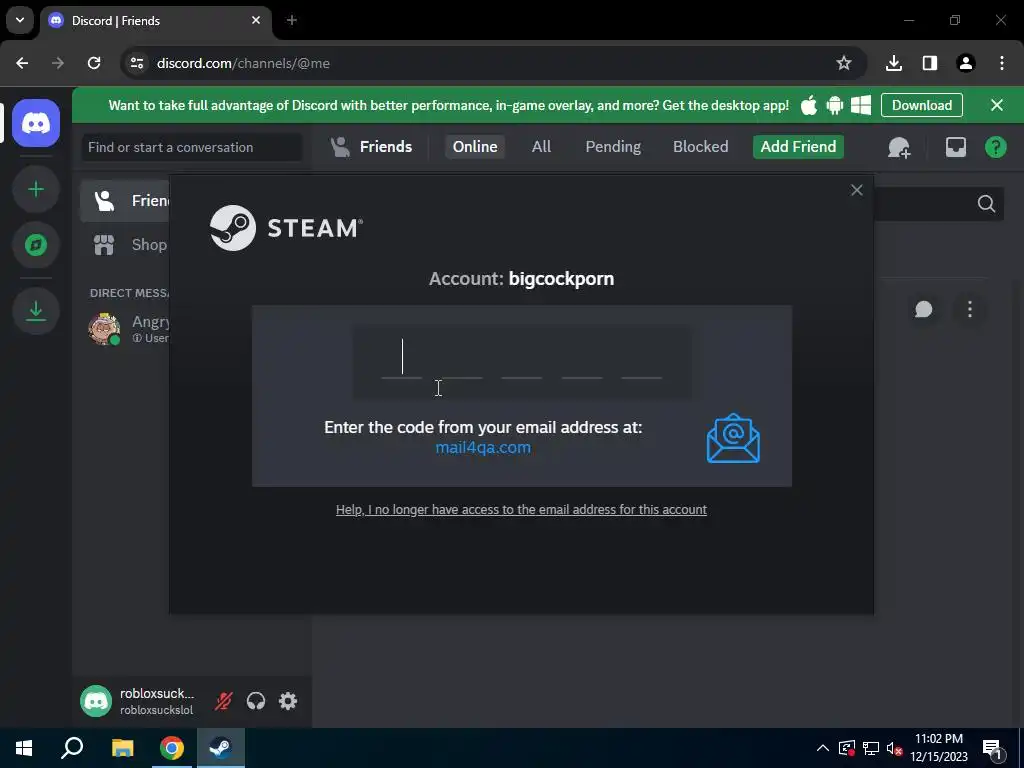Open Chrome side panel icon
1024x768 pixels.
click(x=929, y=63)
